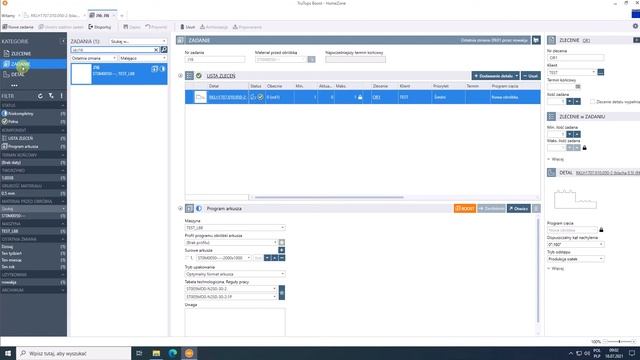
Task: Open the Maszyna TEST_L68 dropdown
Action: pos(235,228)
